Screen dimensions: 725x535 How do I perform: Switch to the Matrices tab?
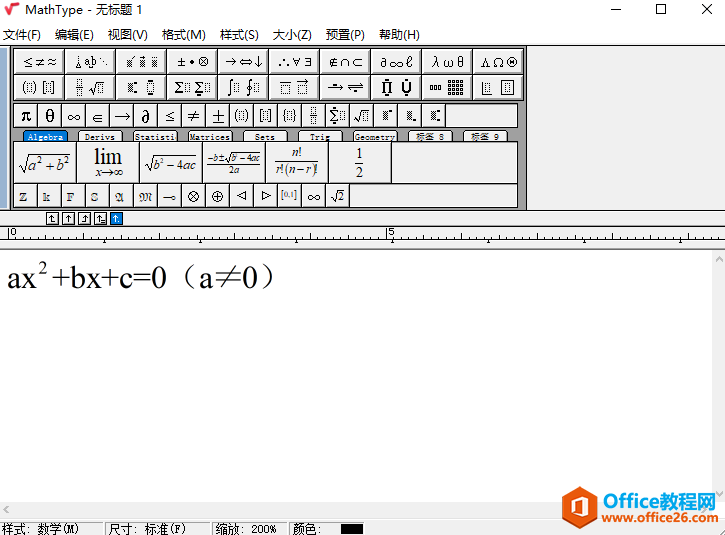[210, 137]
